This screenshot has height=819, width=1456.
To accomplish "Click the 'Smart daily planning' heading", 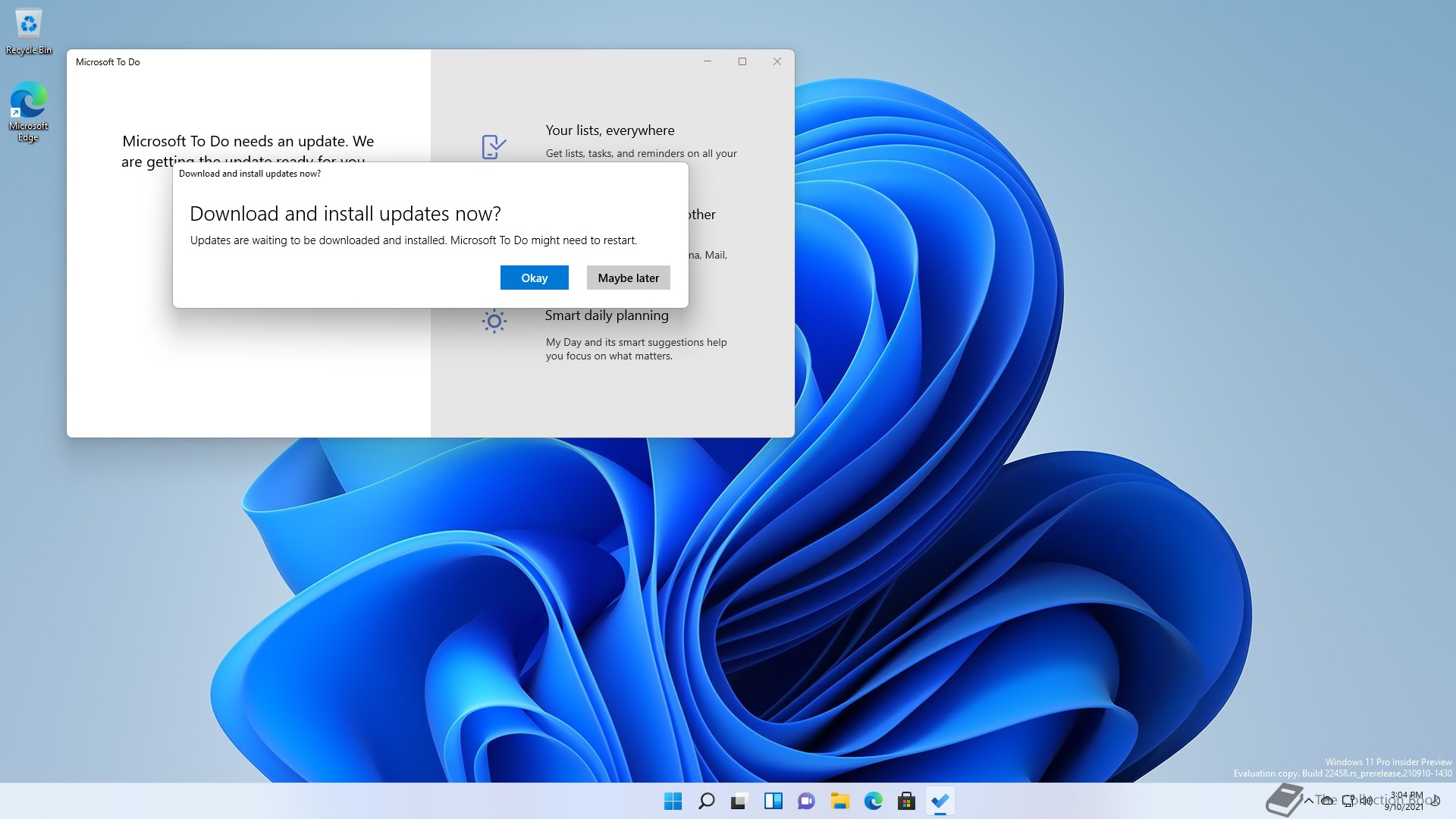I will pyautogui.click(x=607, y=315).
